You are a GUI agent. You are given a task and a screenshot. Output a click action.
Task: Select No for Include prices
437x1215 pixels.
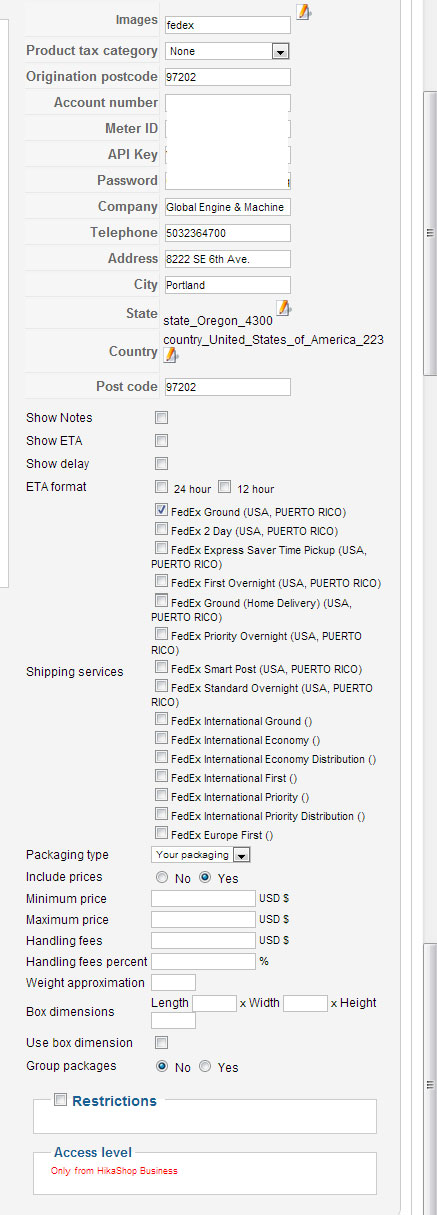tap(161, 877)
